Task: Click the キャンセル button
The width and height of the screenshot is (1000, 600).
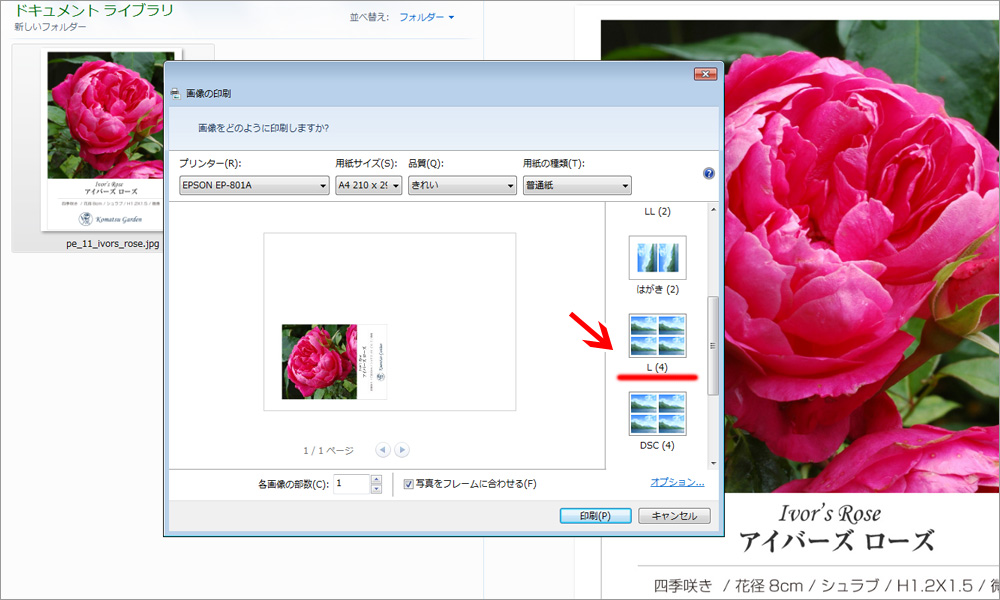Action: point(674,516)
